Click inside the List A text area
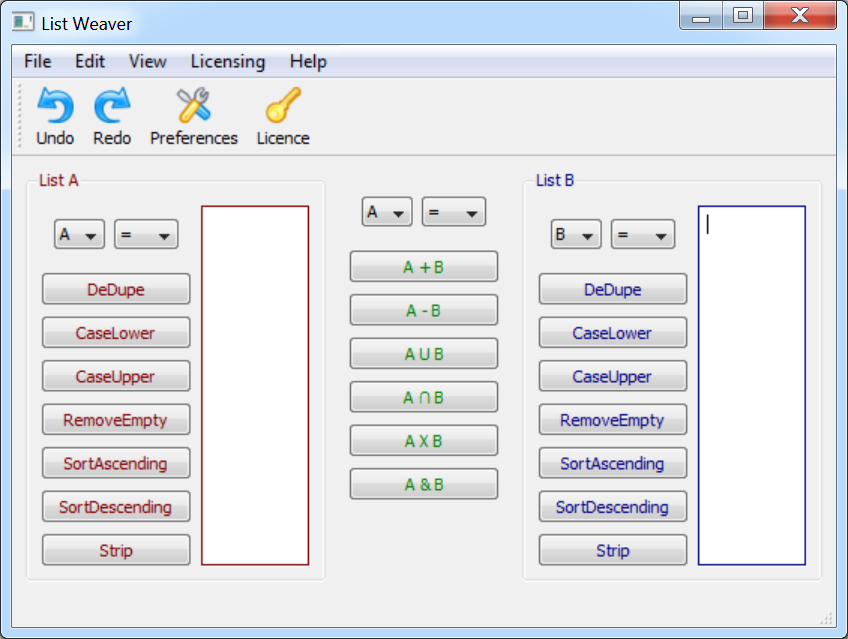This screenshot has height=639, width=848. [x=255, y=385]
